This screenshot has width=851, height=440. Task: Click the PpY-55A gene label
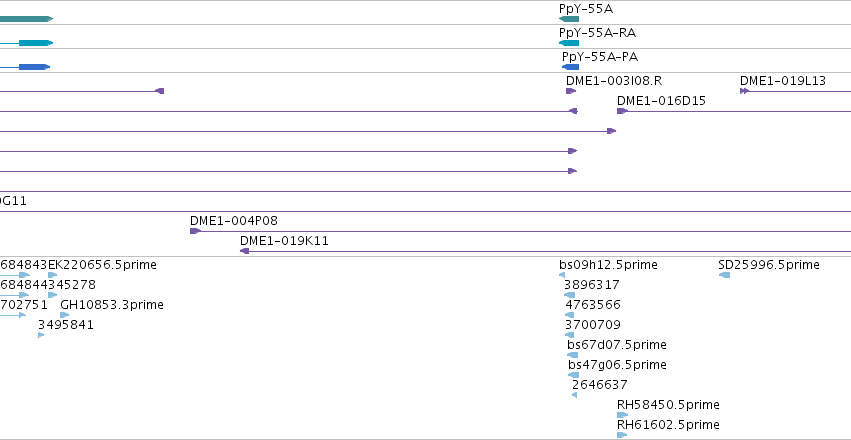point(586,9)
